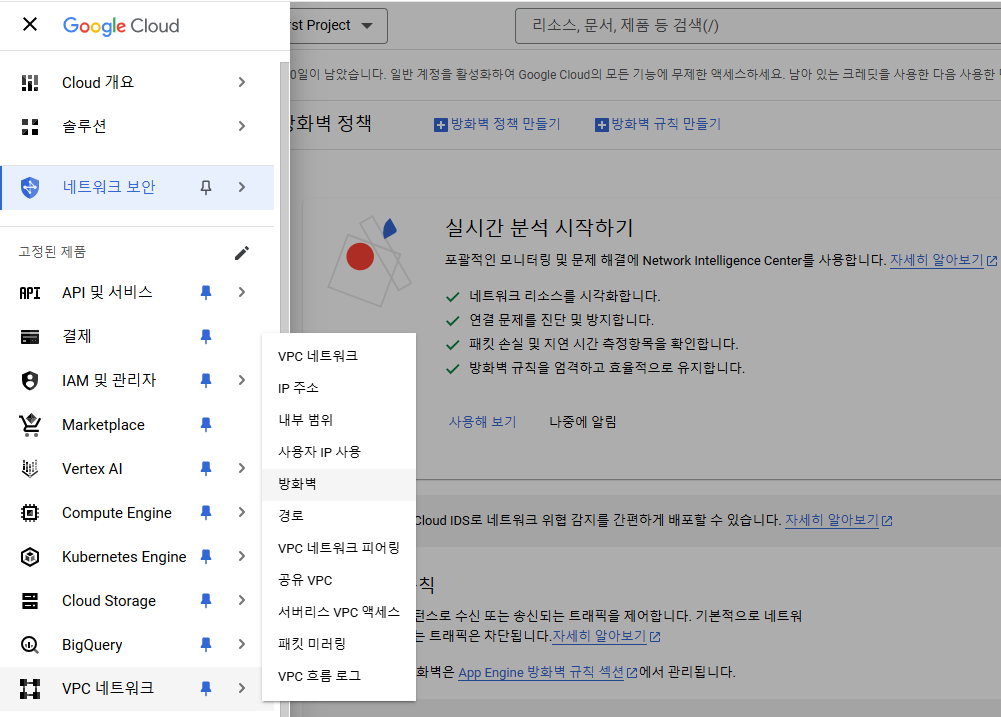Click the Compute Engine chip icon

(x=30, y=513)
